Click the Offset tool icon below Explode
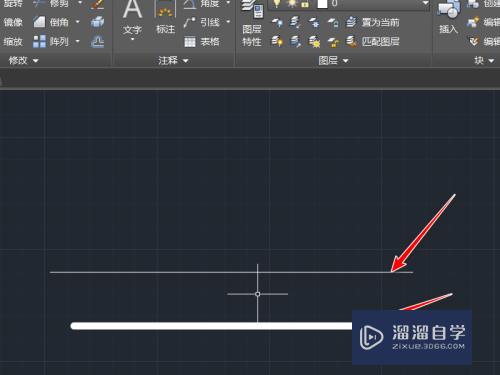Viewport: 500px width, 375px height. pyautogui.click(x=97, y=41)
